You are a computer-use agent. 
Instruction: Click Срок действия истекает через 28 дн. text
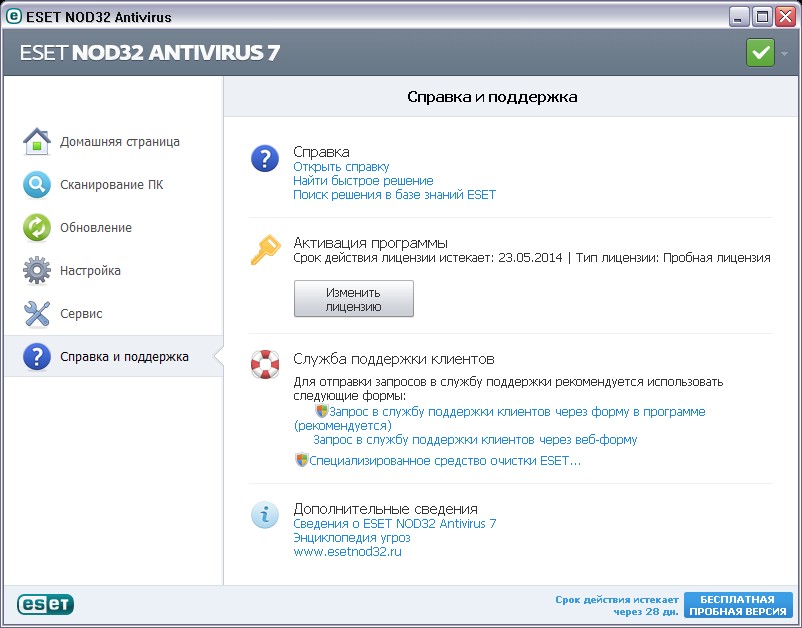pos(617,605)
